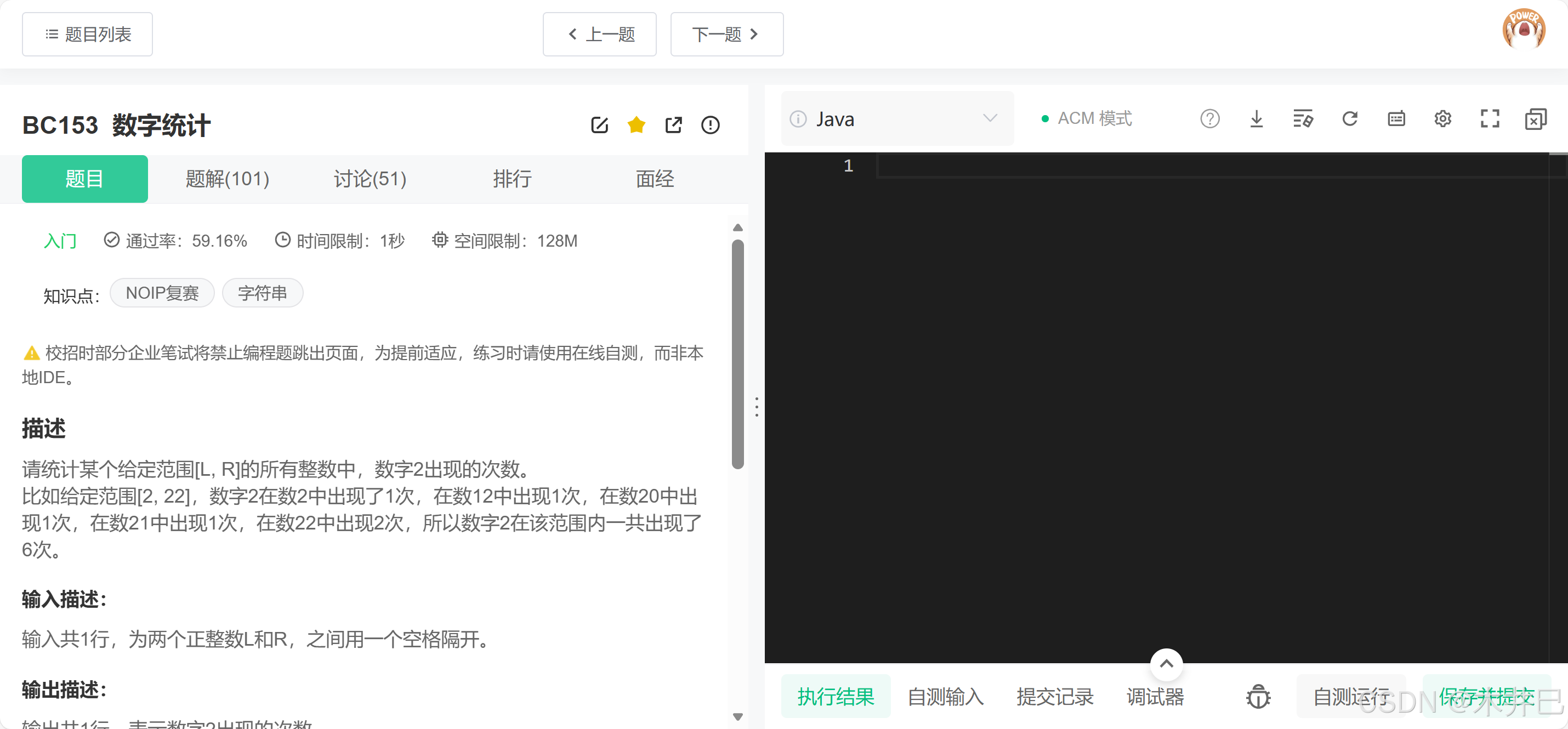Click the report issue exclamation icon
Screen dimensions: 1568x729
(710, 125)
